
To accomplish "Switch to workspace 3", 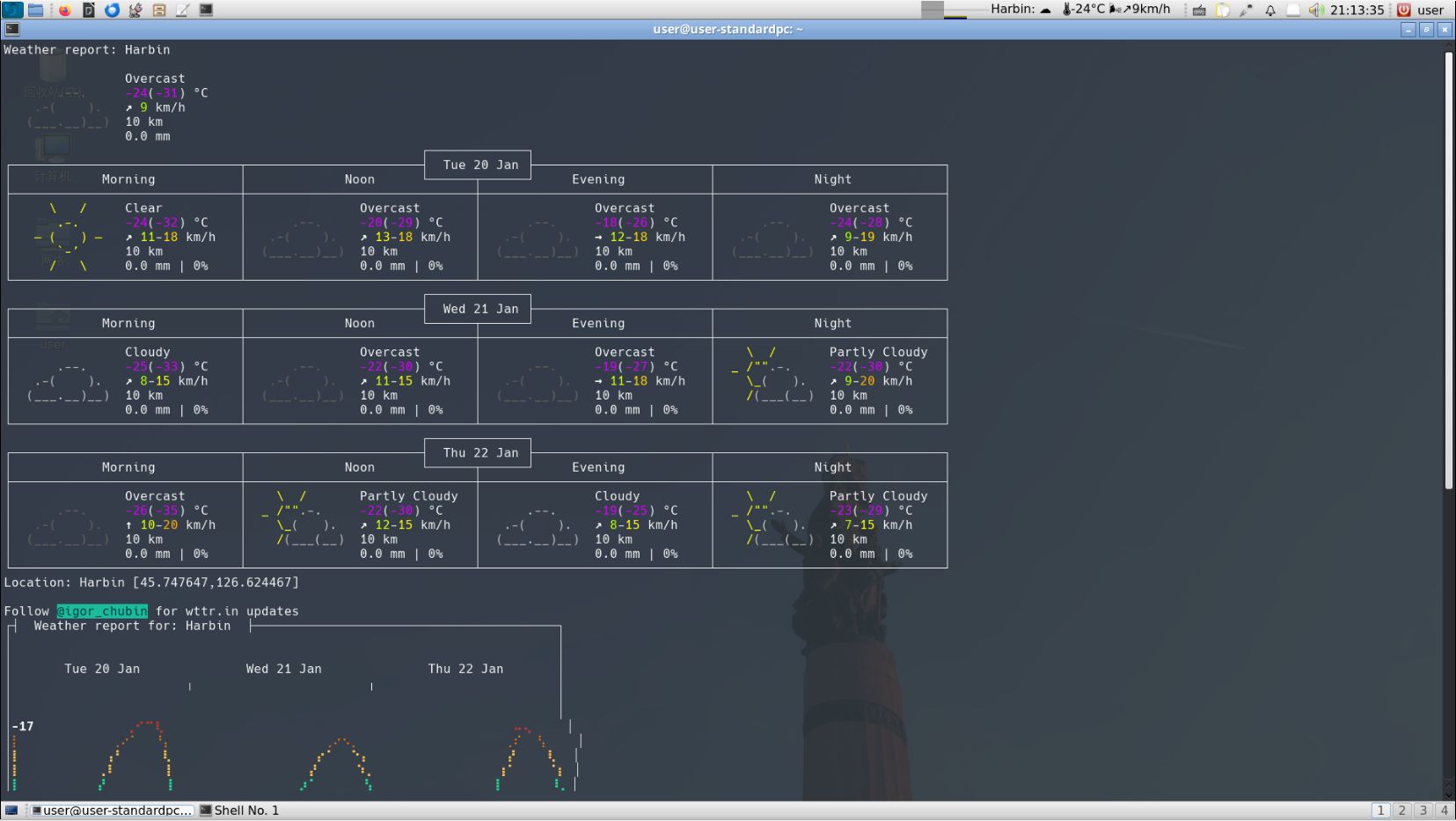I will coord(1423,810).
